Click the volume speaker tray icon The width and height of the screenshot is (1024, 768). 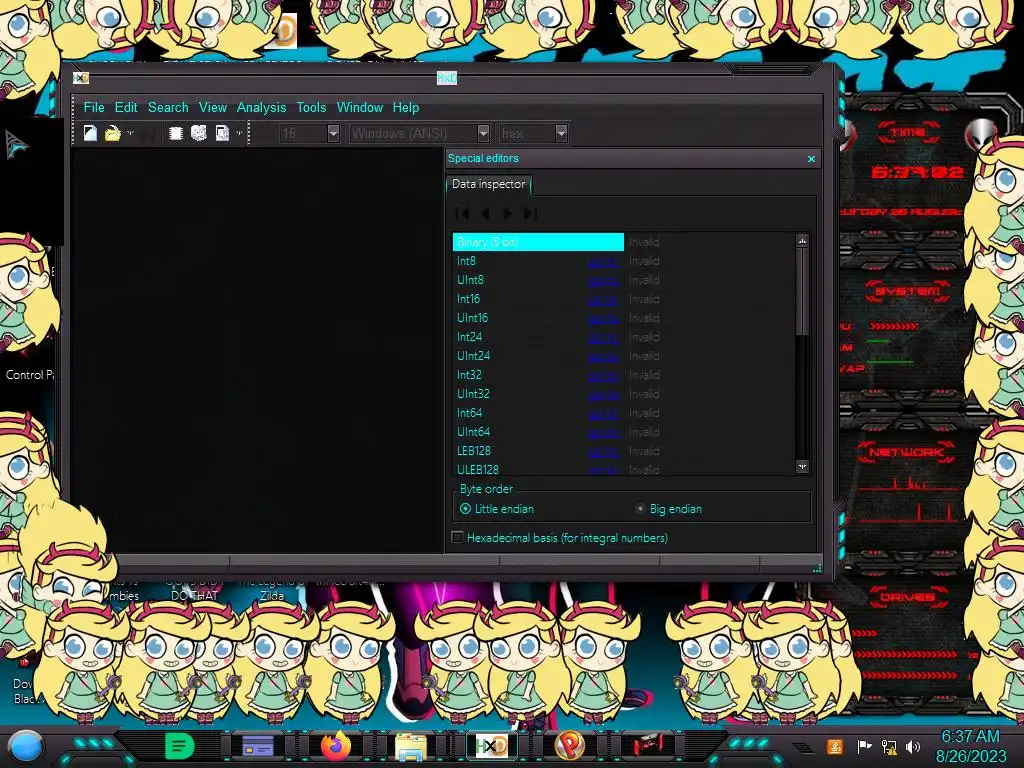tap(913, 746)
